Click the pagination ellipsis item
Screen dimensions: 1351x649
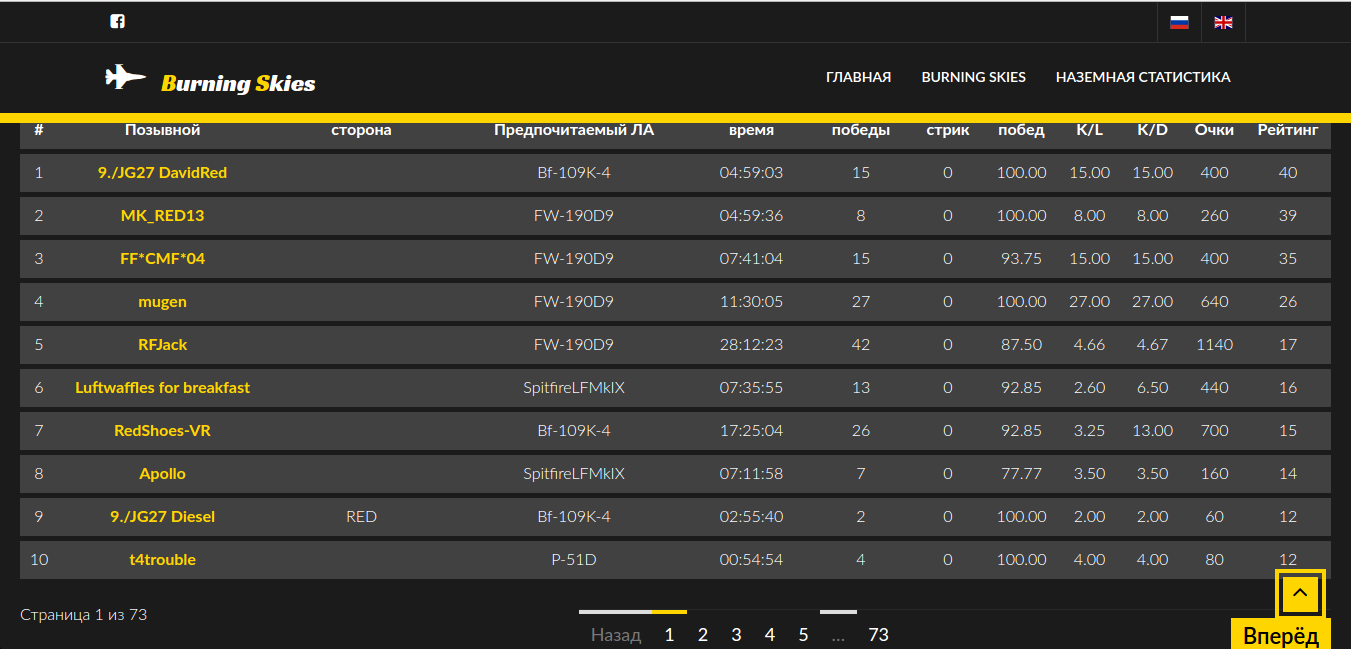point(837,634)
